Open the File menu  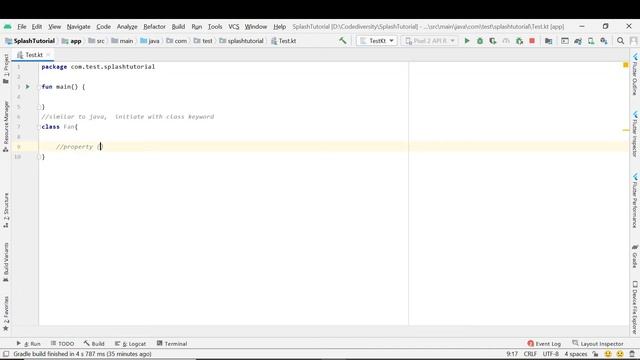(22, 27)
